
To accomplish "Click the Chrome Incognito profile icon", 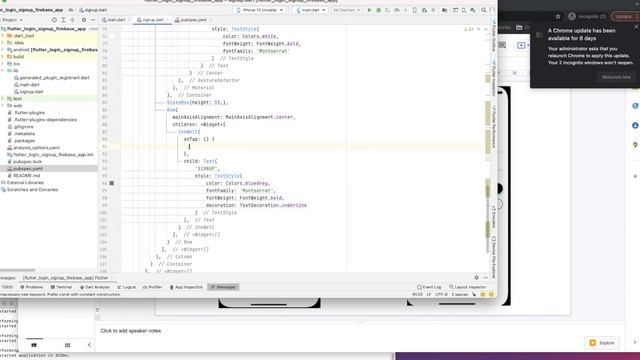I will tap(572, 16).
